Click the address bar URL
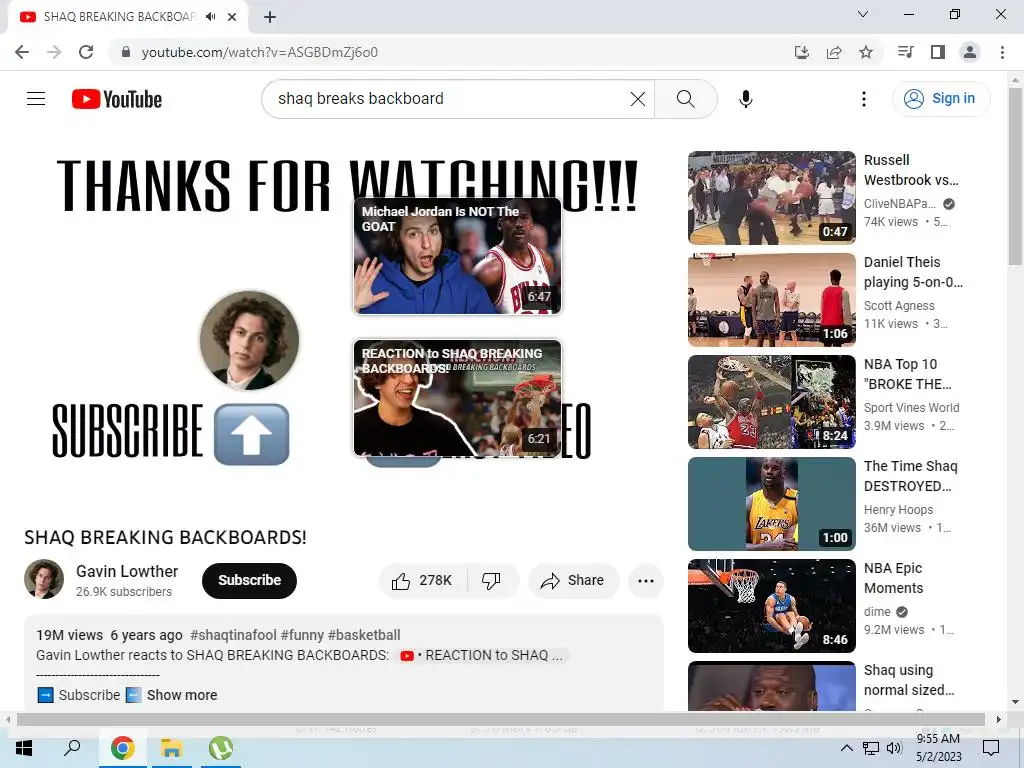1024x768 pixels. point(259,52)
